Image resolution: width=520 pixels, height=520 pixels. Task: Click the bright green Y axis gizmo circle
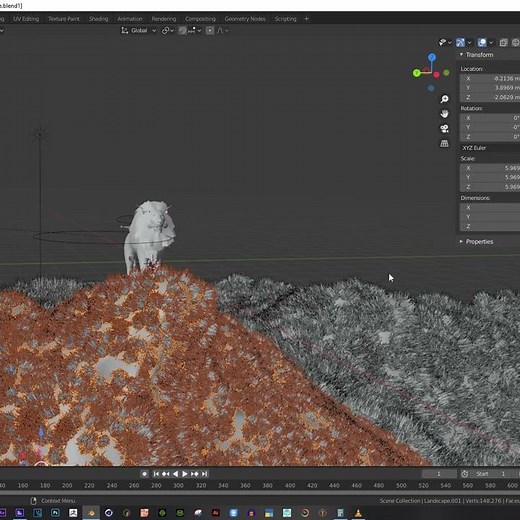416,73
